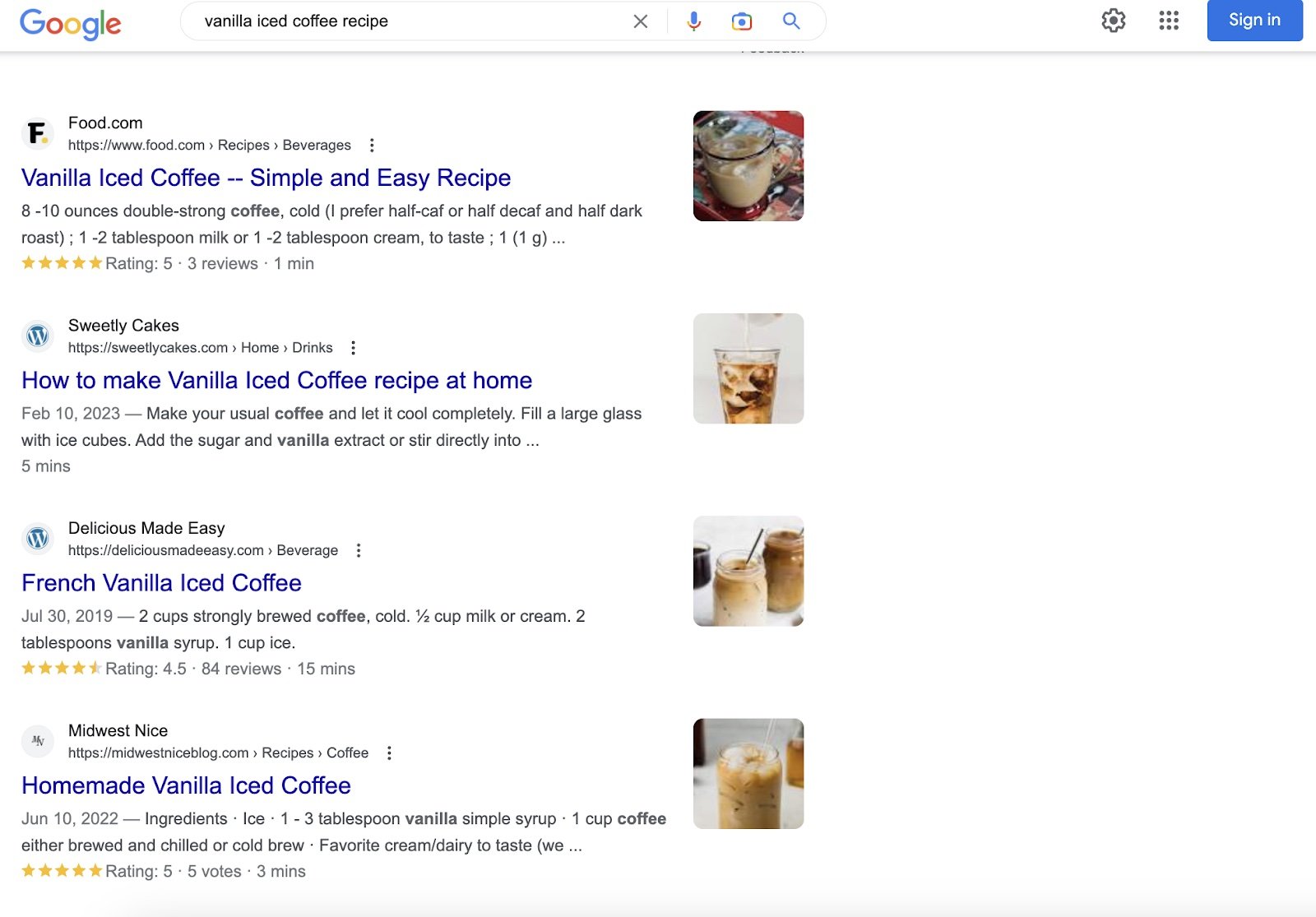1316x917 pixels.
Task: Click the Google logo
Action: (70, 23)
